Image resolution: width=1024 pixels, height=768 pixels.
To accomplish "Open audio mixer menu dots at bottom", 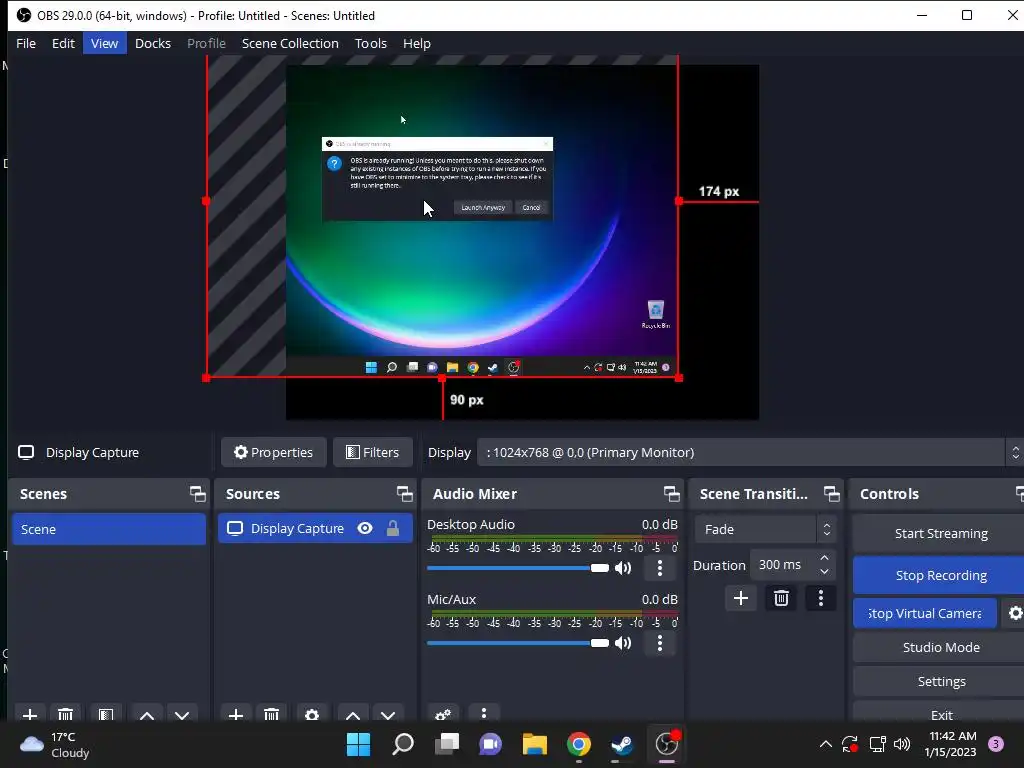I will 484,714.
